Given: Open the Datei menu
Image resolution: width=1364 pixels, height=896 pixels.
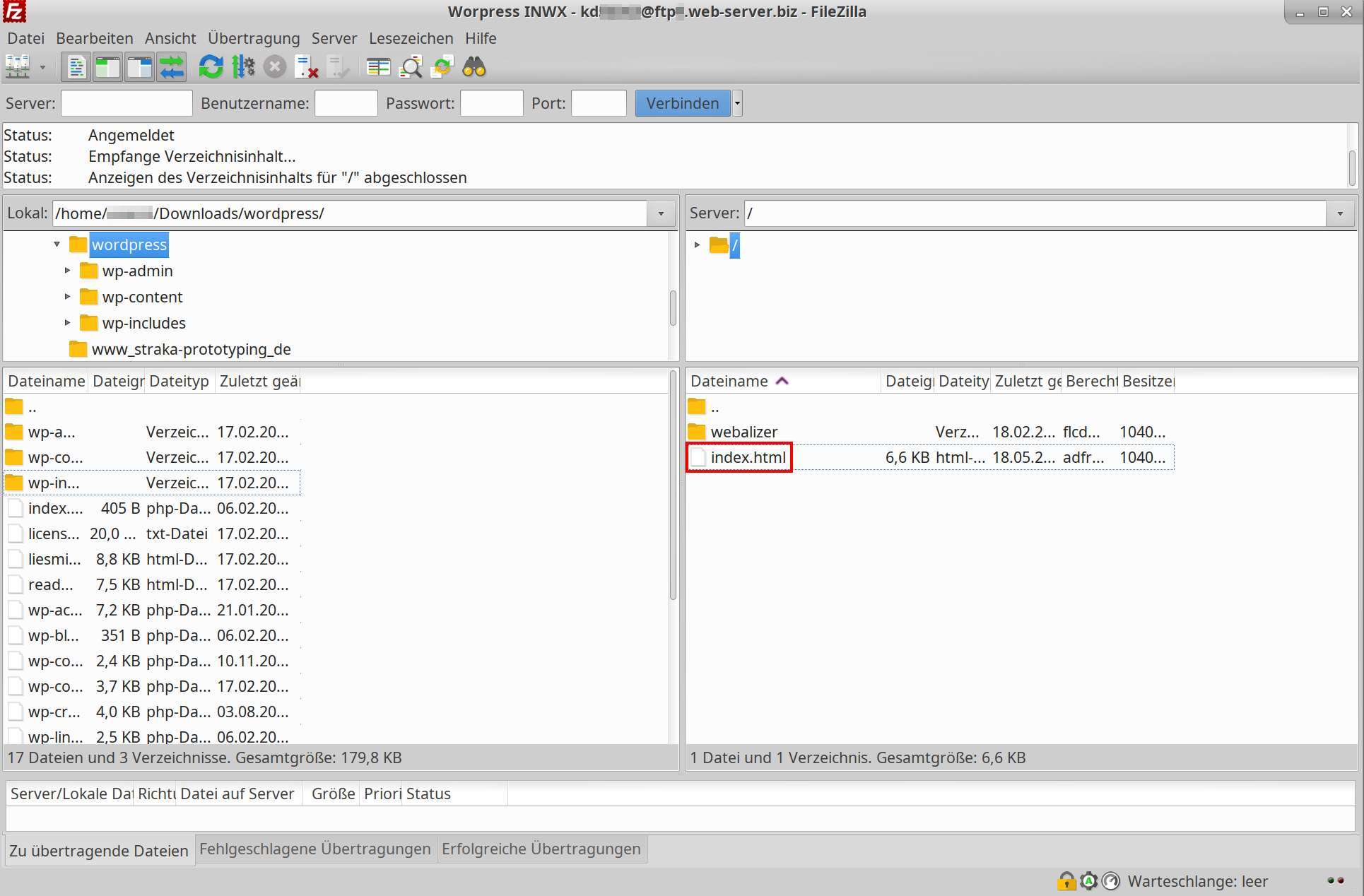Looking at the screenshot, I should (25, 38).
